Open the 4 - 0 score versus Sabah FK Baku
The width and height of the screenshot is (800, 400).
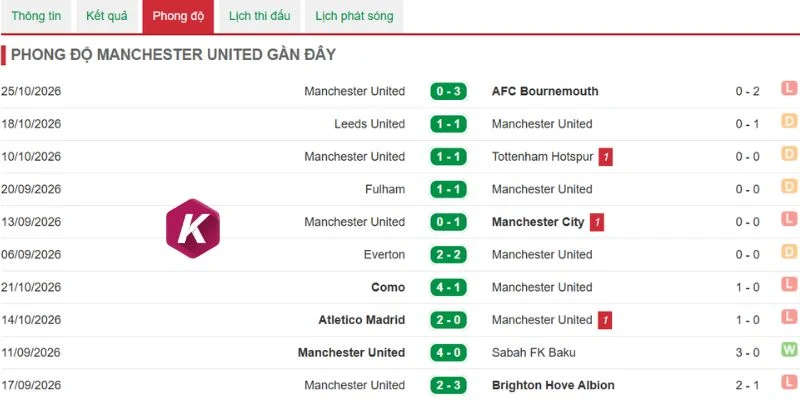pos(448,353)
